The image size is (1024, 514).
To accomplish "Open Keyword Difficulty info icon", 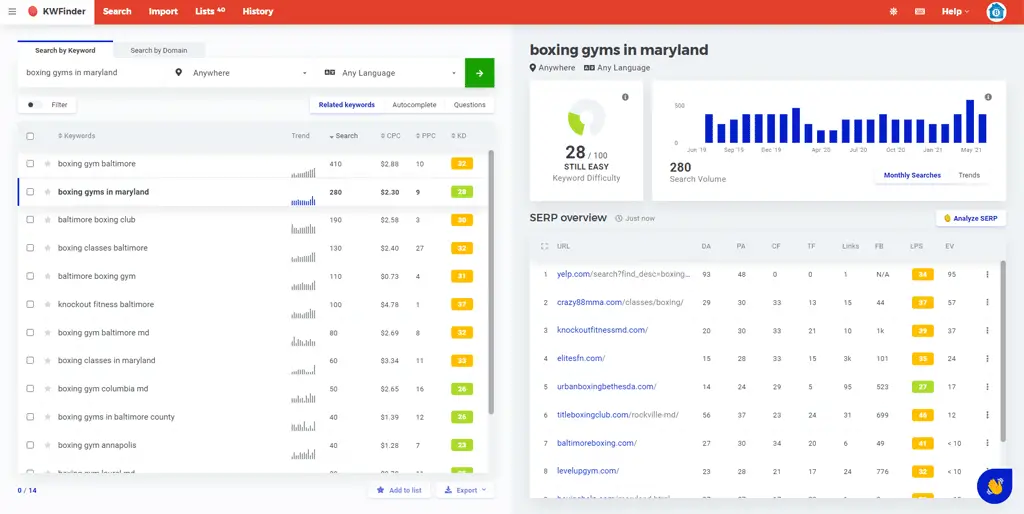I will [625, 97].
